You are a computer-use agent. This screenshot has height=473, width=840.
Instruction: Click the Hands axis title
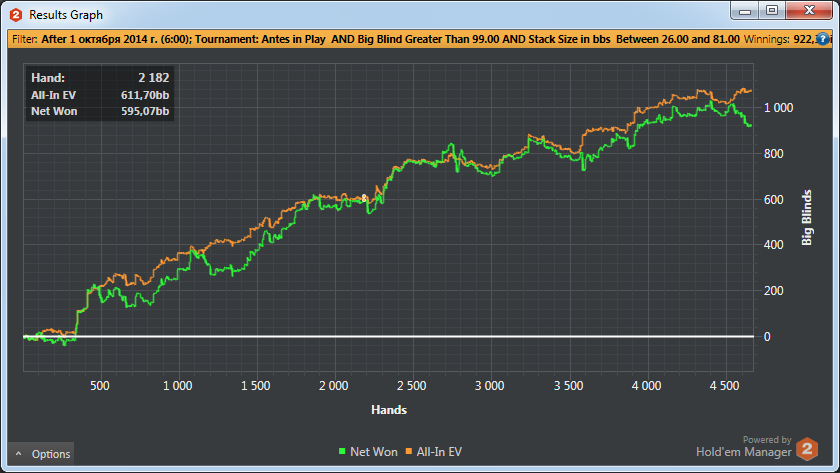[388, 410]
